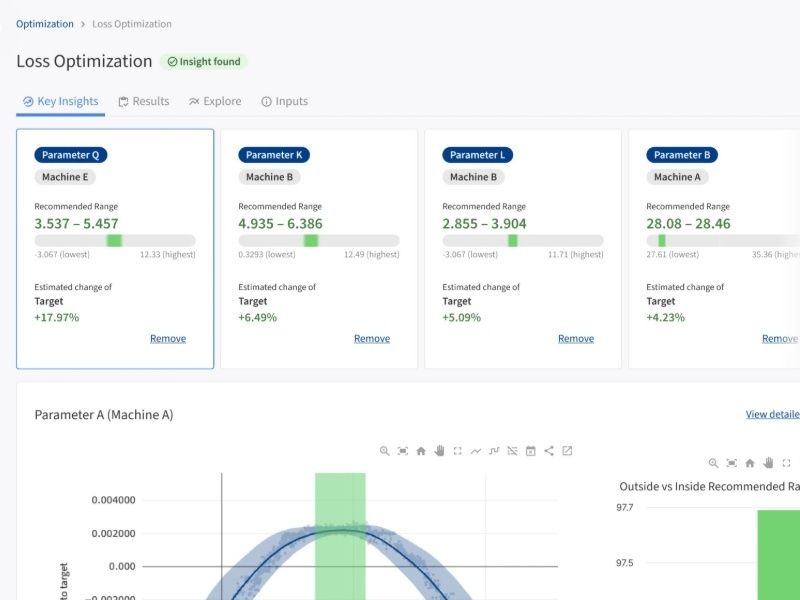
Task: Go to Optimization breadcrumb link
Action: pos(45,24)
